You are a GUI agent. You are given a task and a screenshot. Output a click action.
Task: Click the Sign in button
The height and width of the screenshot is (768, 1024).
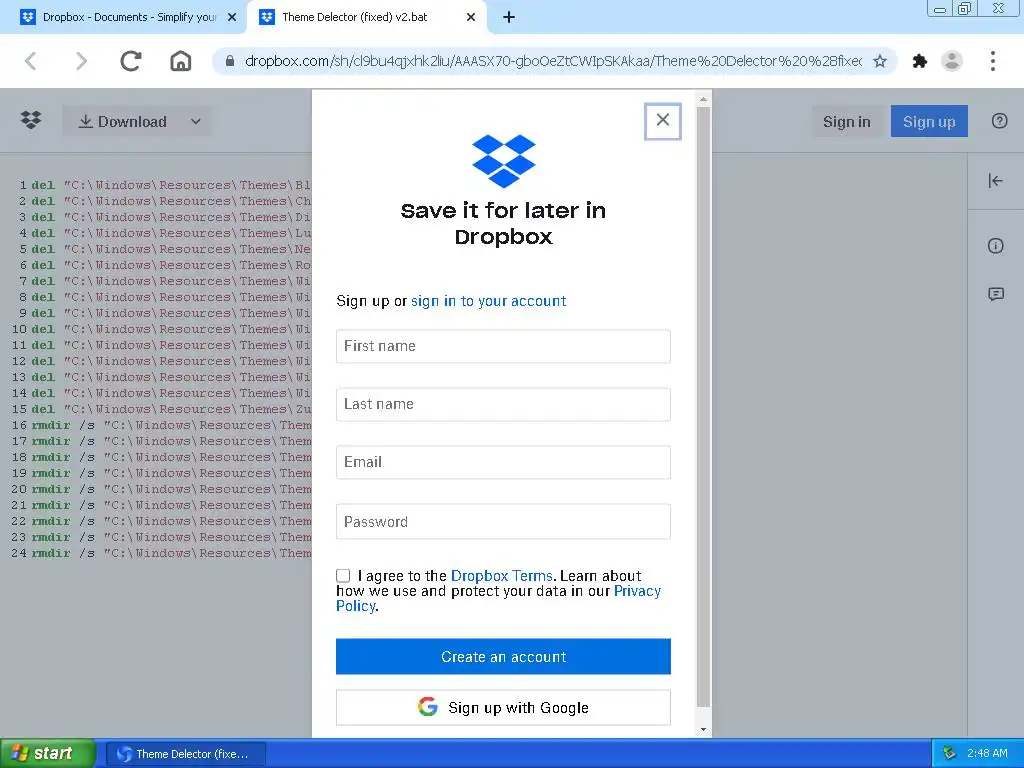click(x=846, y=121)
